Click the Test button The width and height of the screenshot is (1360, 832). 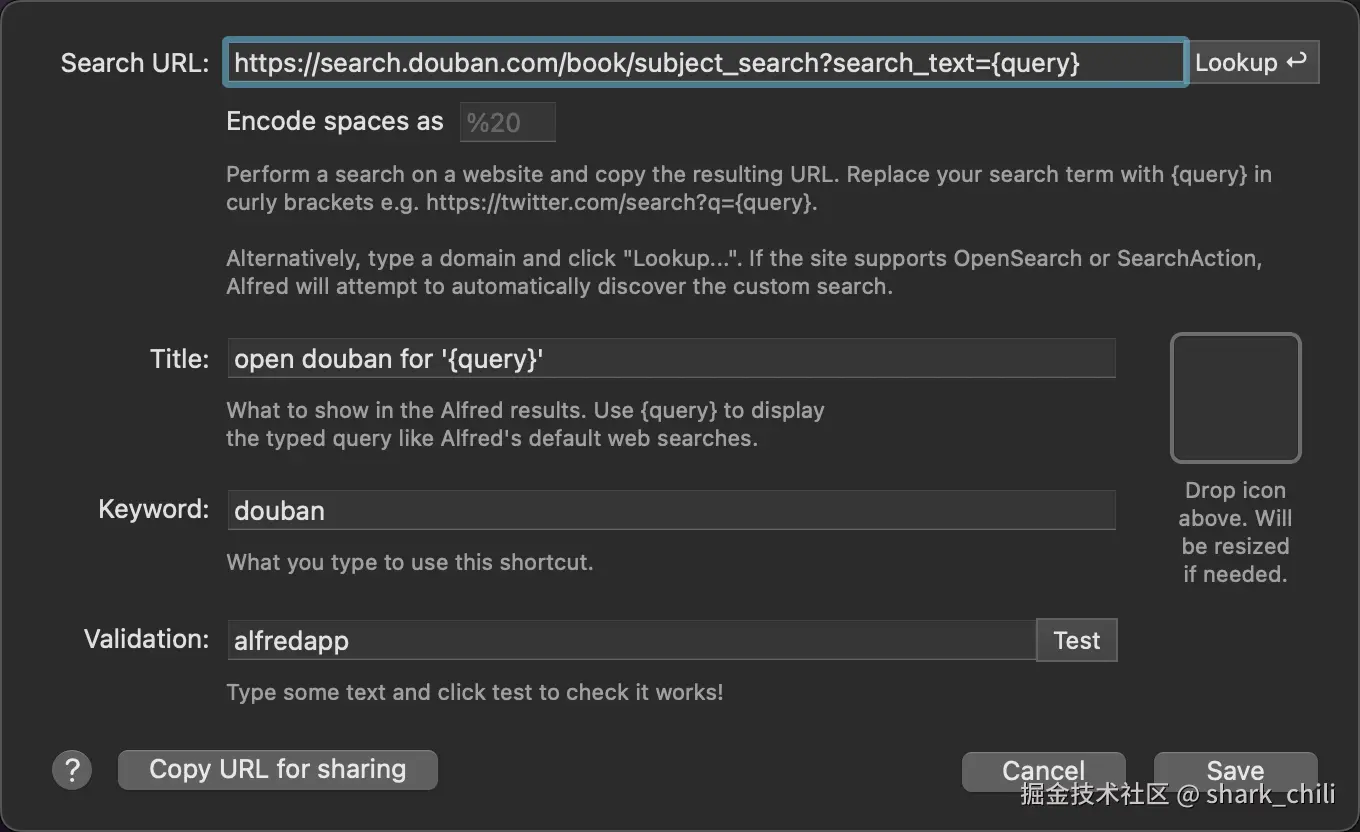[1077, 640]
